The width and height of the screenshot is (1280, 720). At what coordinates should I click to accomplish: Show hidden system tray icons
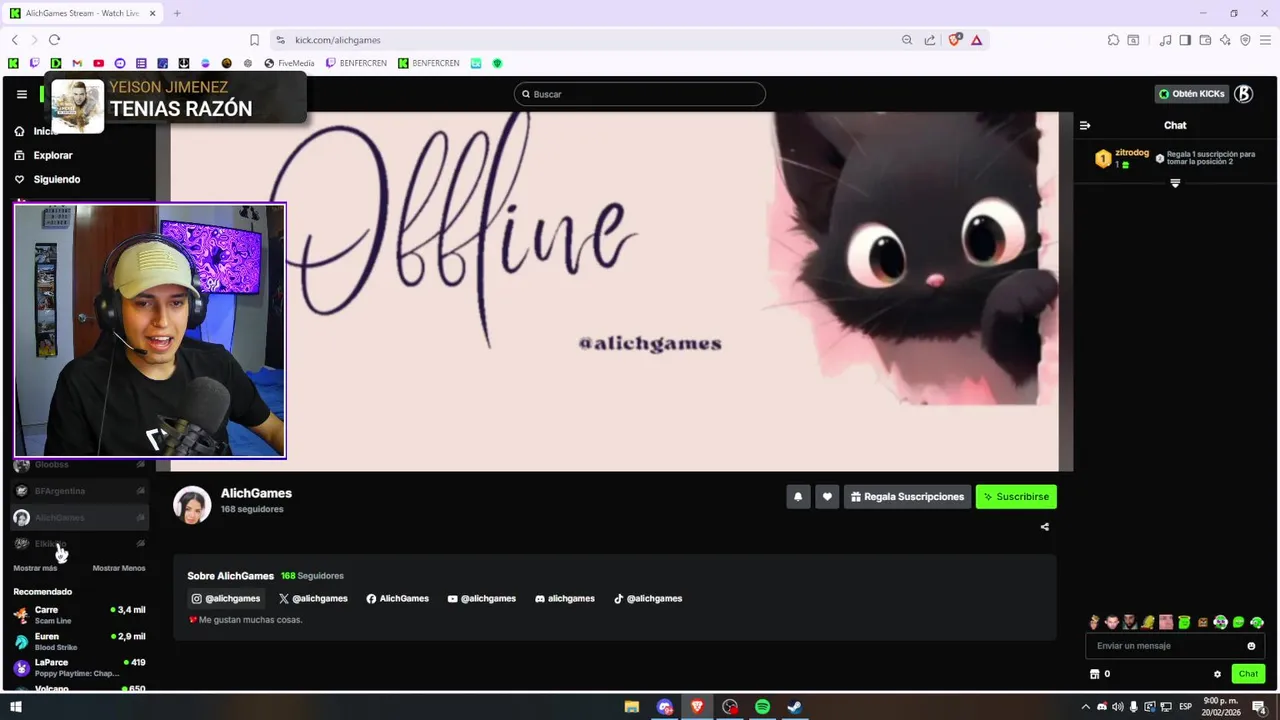[x=1086, y=707]
